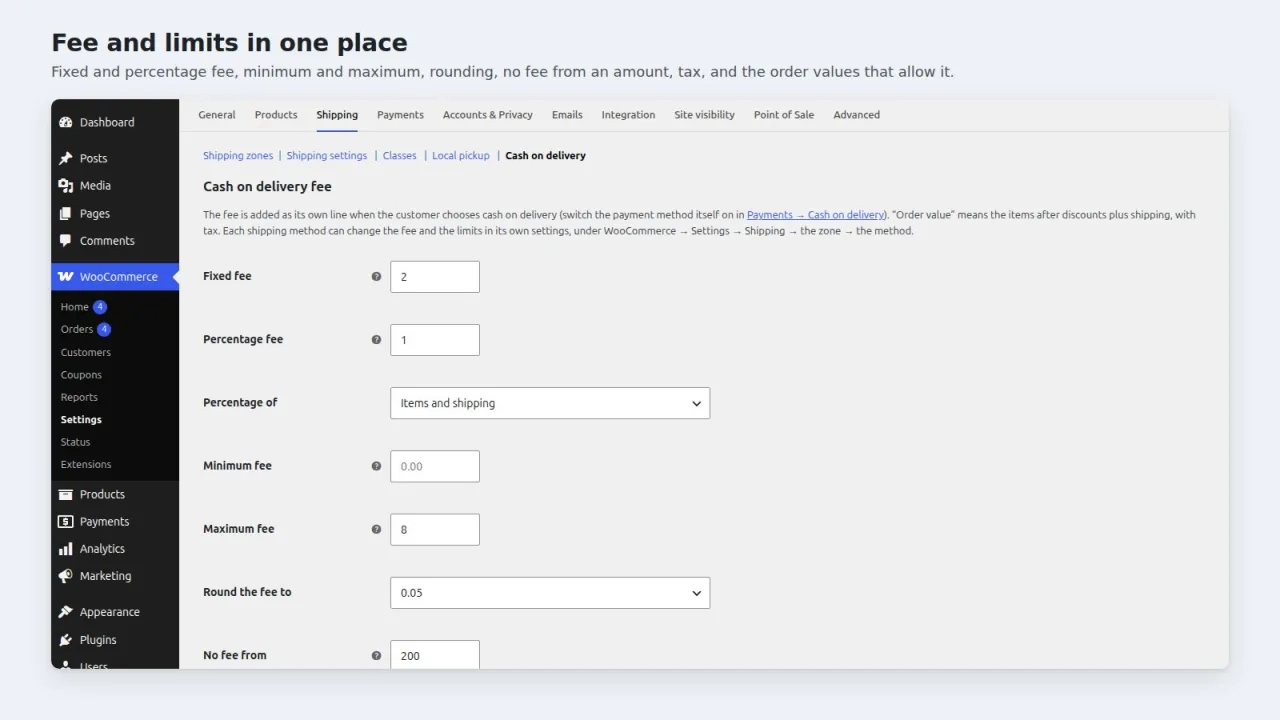Click the WooCommerce logo icon
This screenshot has height=720, width=1280.
point(66,277)
